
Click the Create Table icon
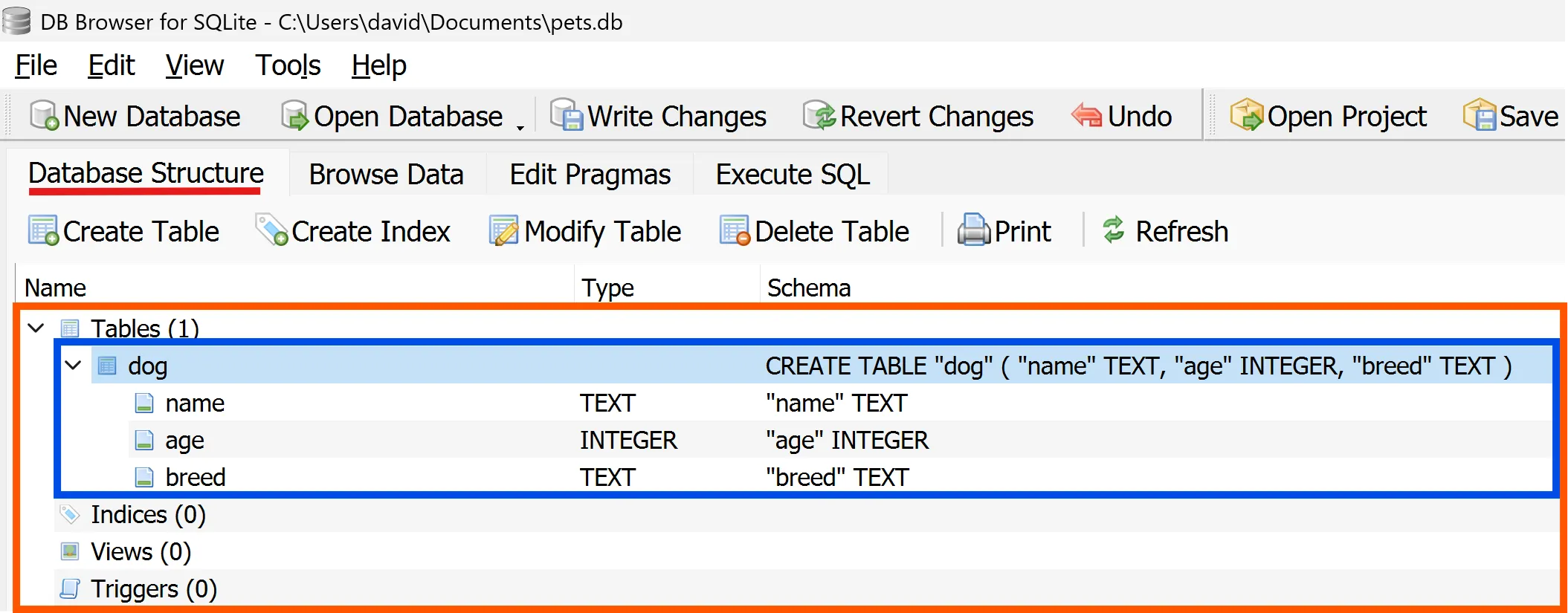[43, 231]
